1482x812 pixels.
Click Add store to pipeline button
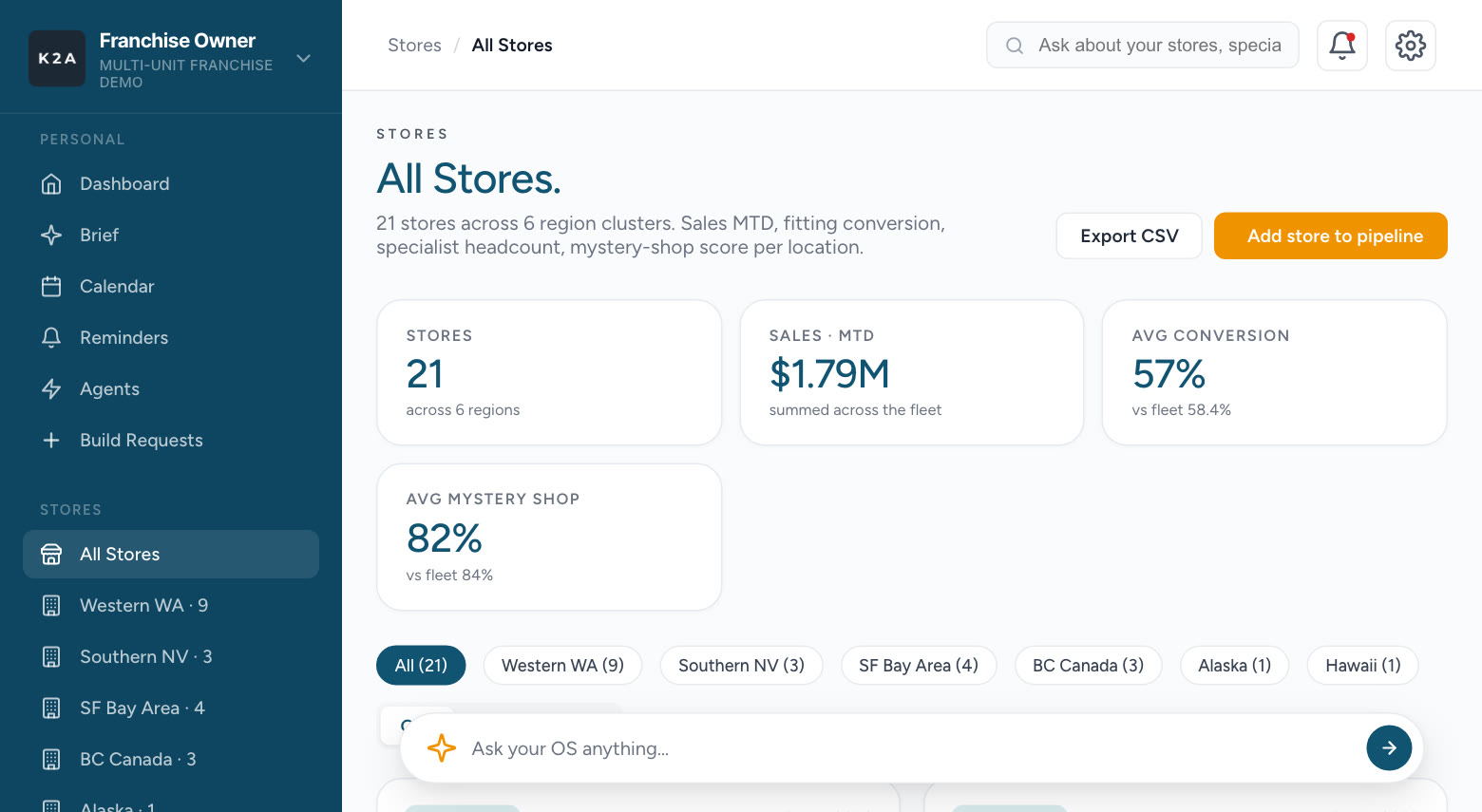[1331, 236]
